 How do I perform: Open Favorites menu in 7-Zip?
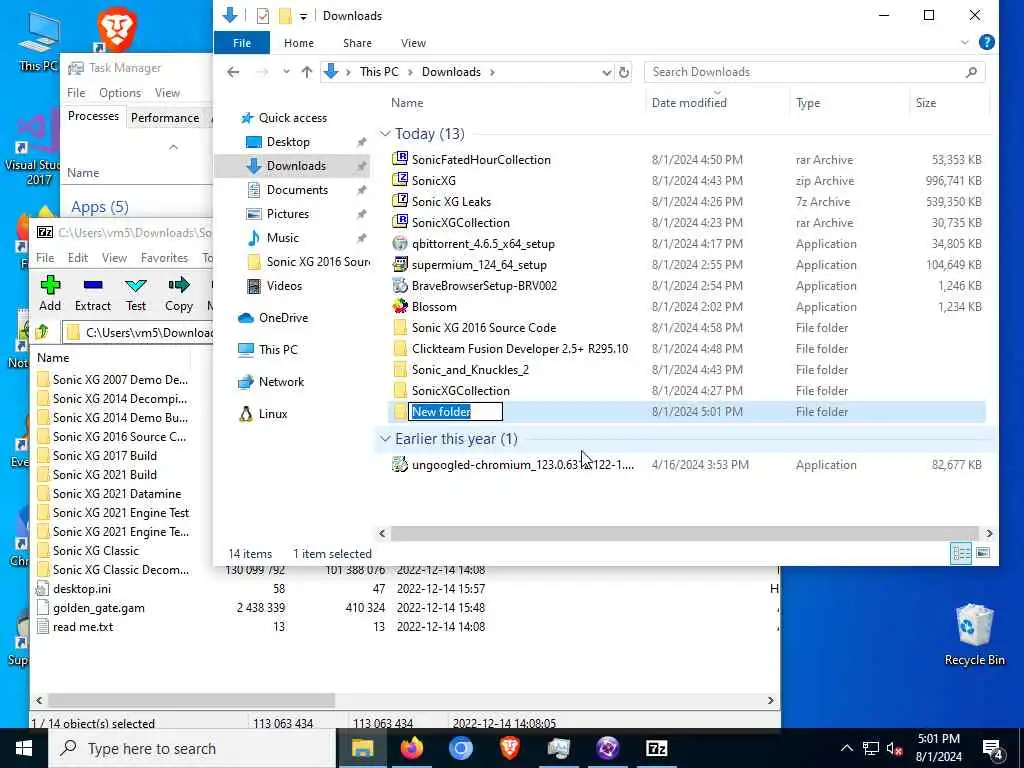click(x=165, y=258)
